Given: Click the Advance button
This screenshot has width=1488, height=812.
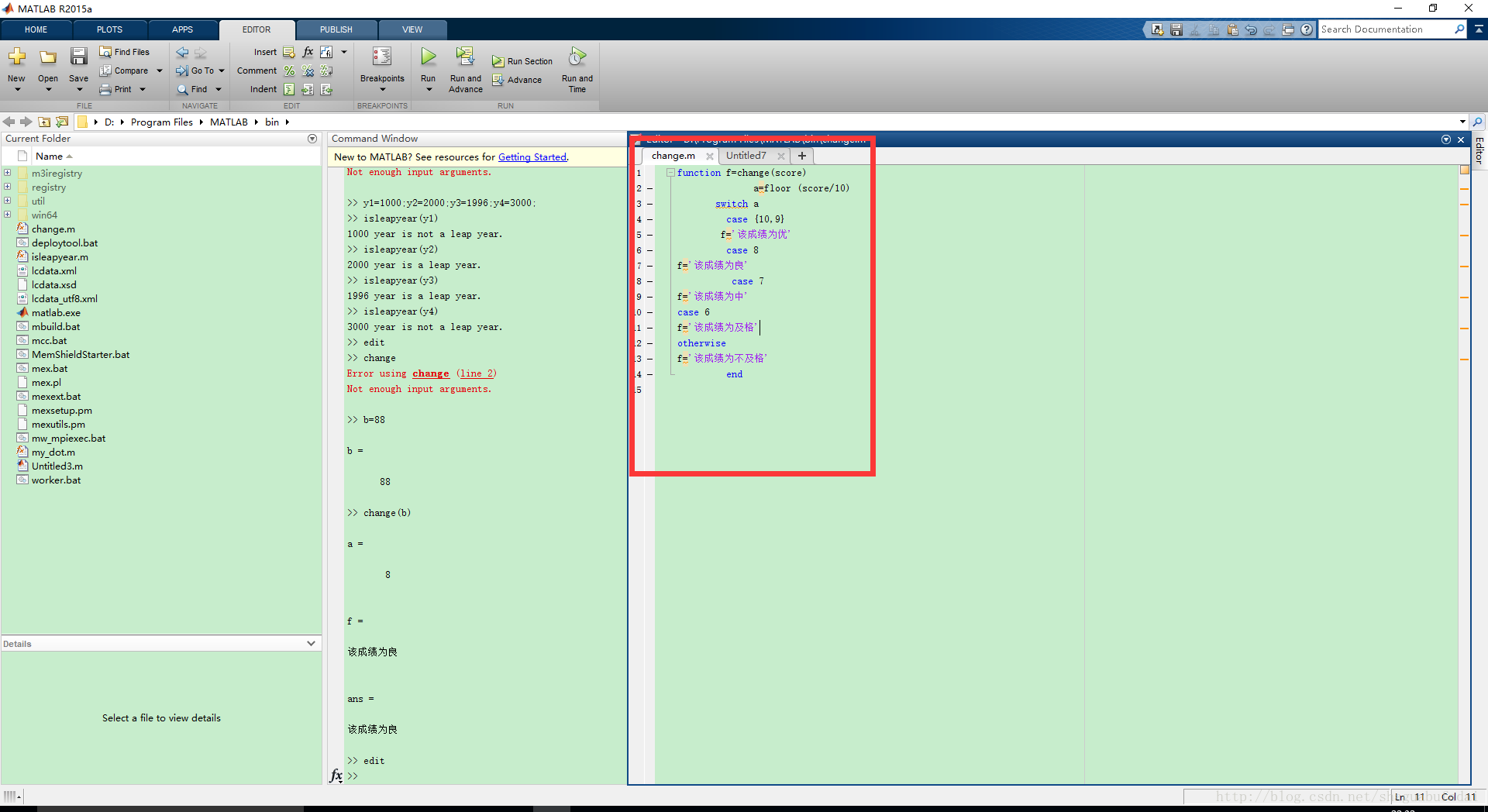Looking at the screenshot, I should tap(517, 80).
